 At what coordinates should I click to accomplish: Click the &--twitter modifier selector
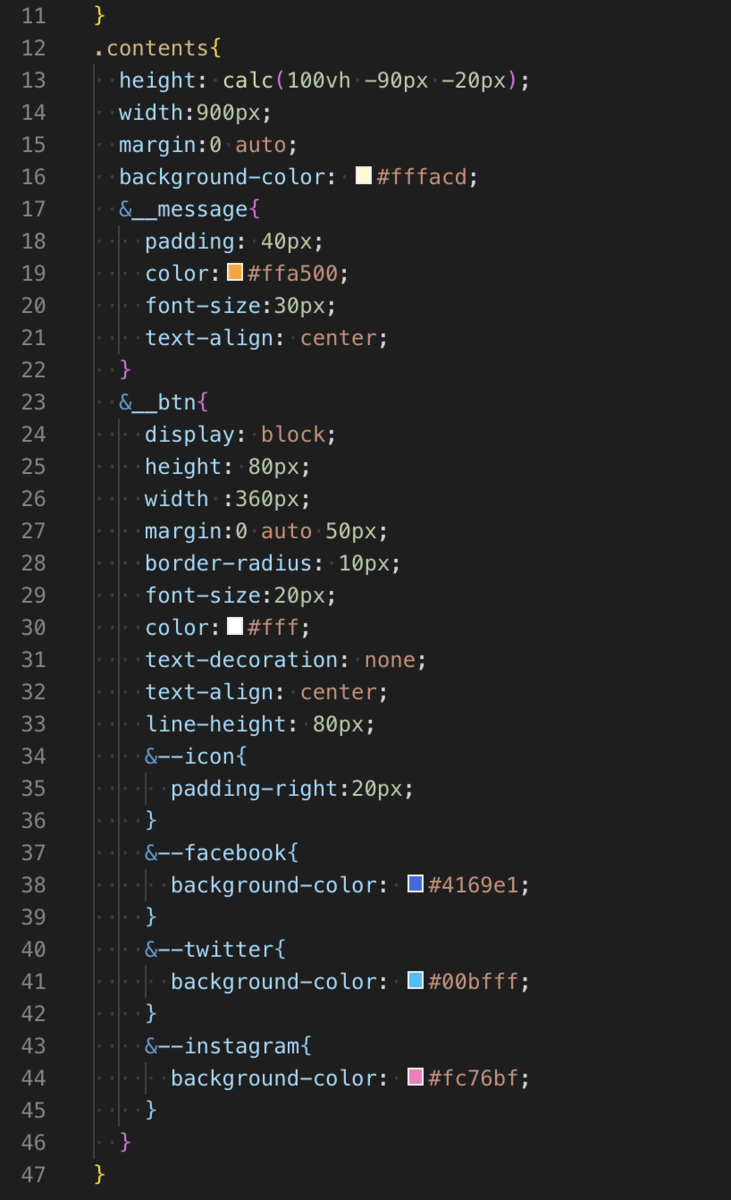pyautogui.click(x=209, y=949)
